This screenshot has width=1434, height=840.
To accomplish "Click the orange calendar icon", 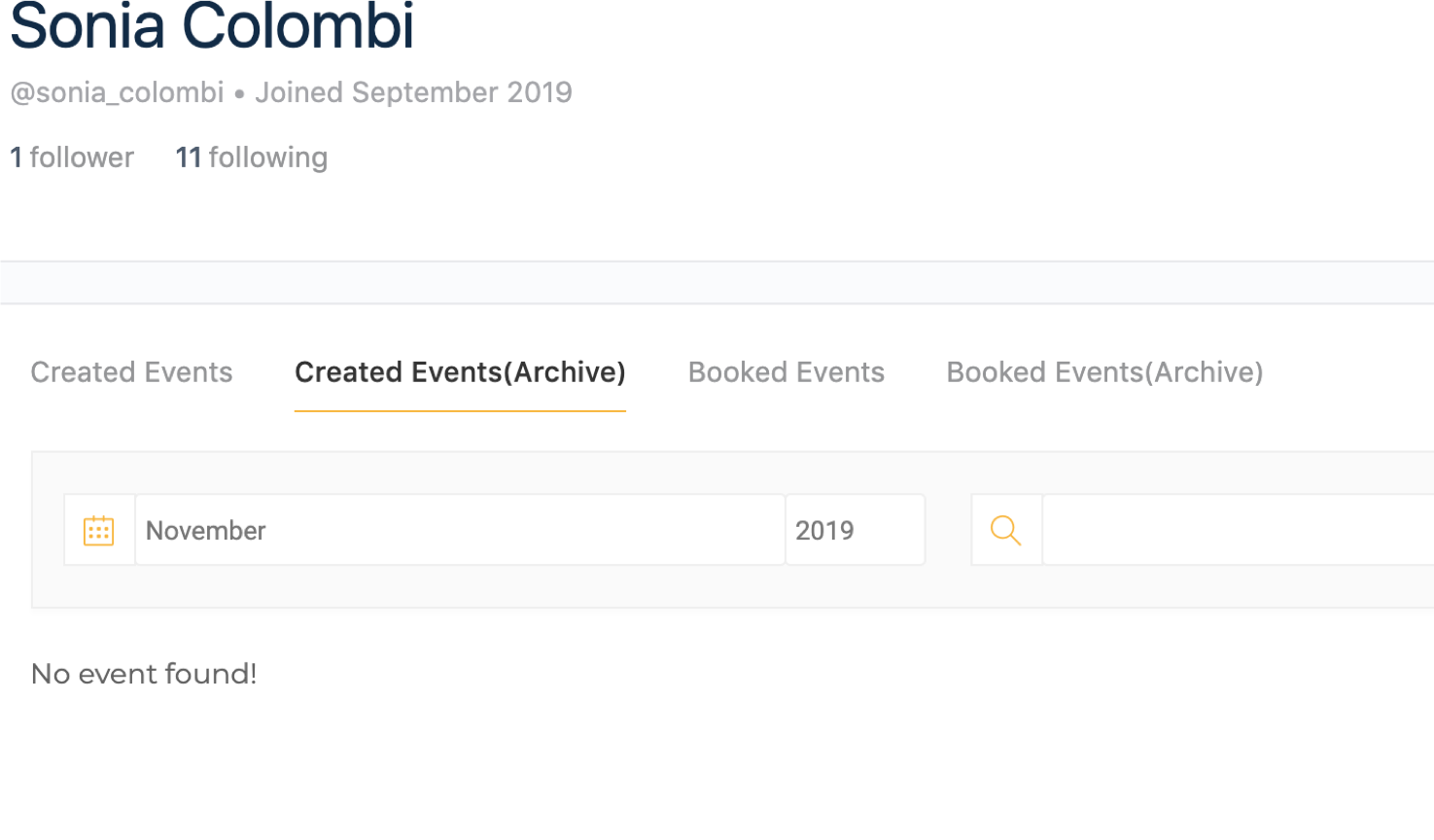I will (99, 530).
